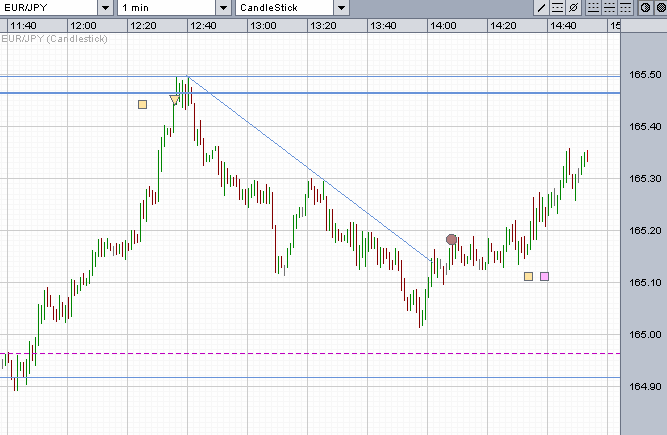
Task: Click the CandleStick chart type field
Action: pos(285,8)
